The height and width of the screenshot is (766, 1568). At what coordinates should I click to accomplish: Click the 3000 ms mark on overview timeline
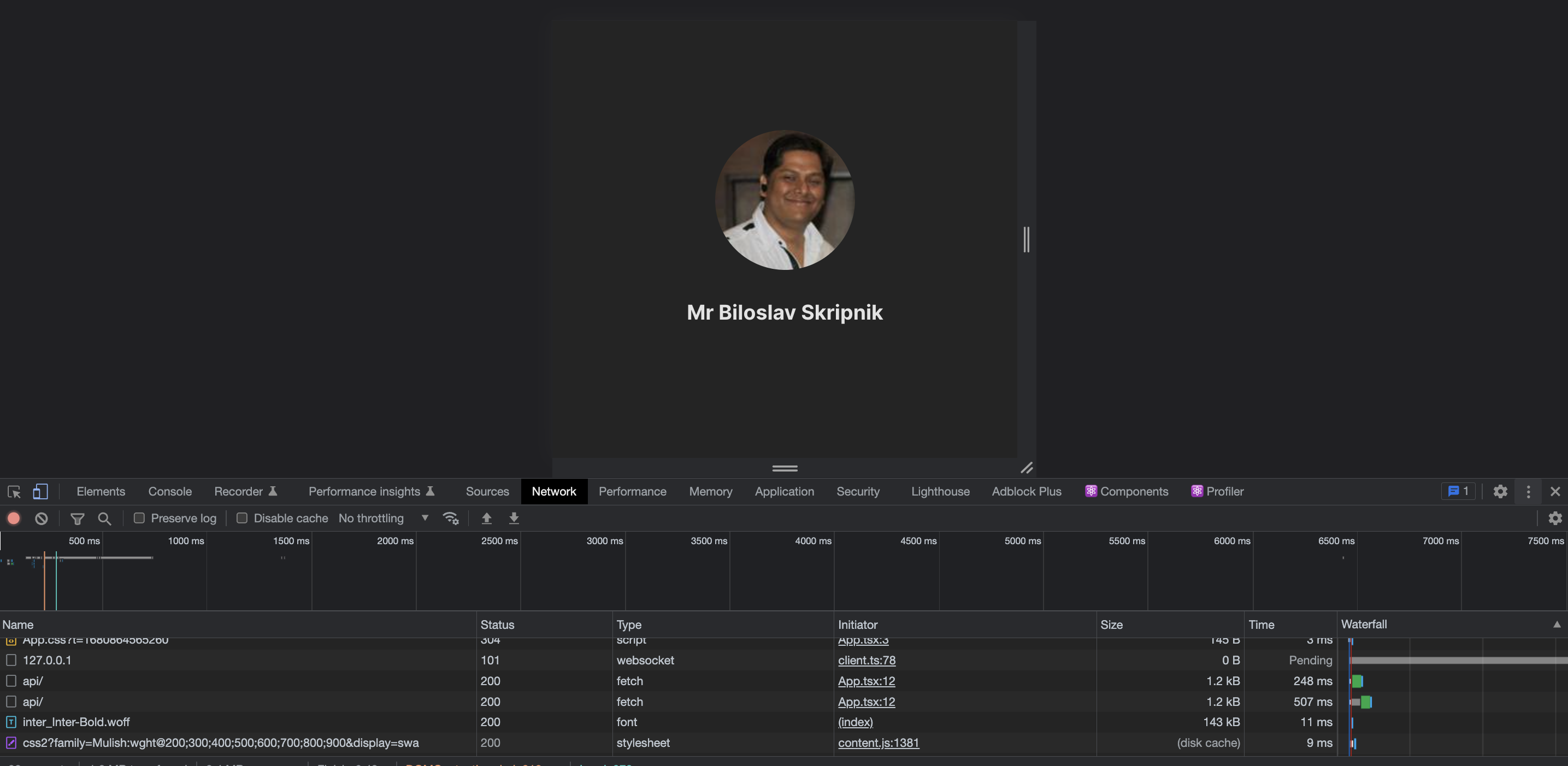pyautogui.click(x=604, y=541)
